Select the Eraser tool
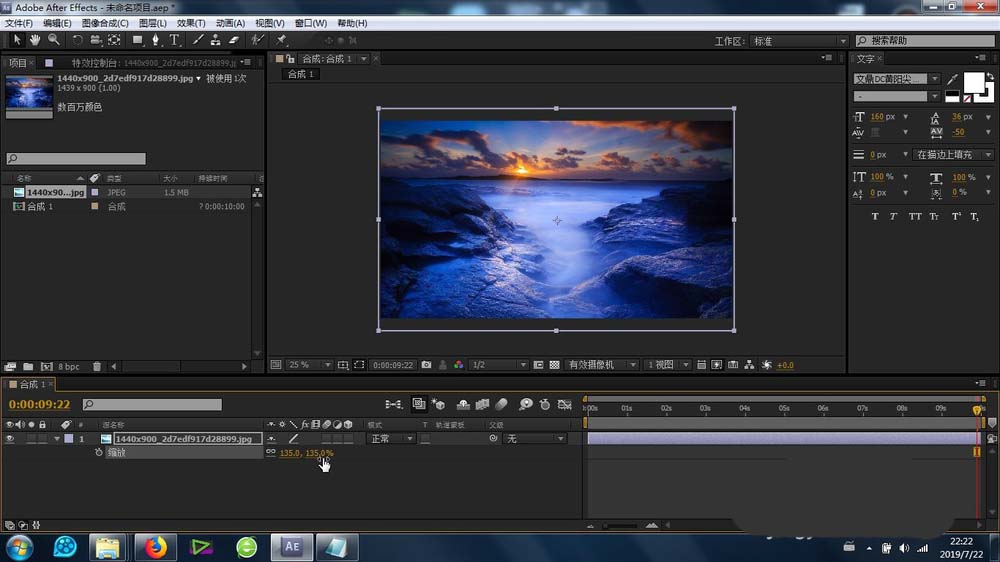Viewport: 1000px width, 562px height. [x=234, y=40]
